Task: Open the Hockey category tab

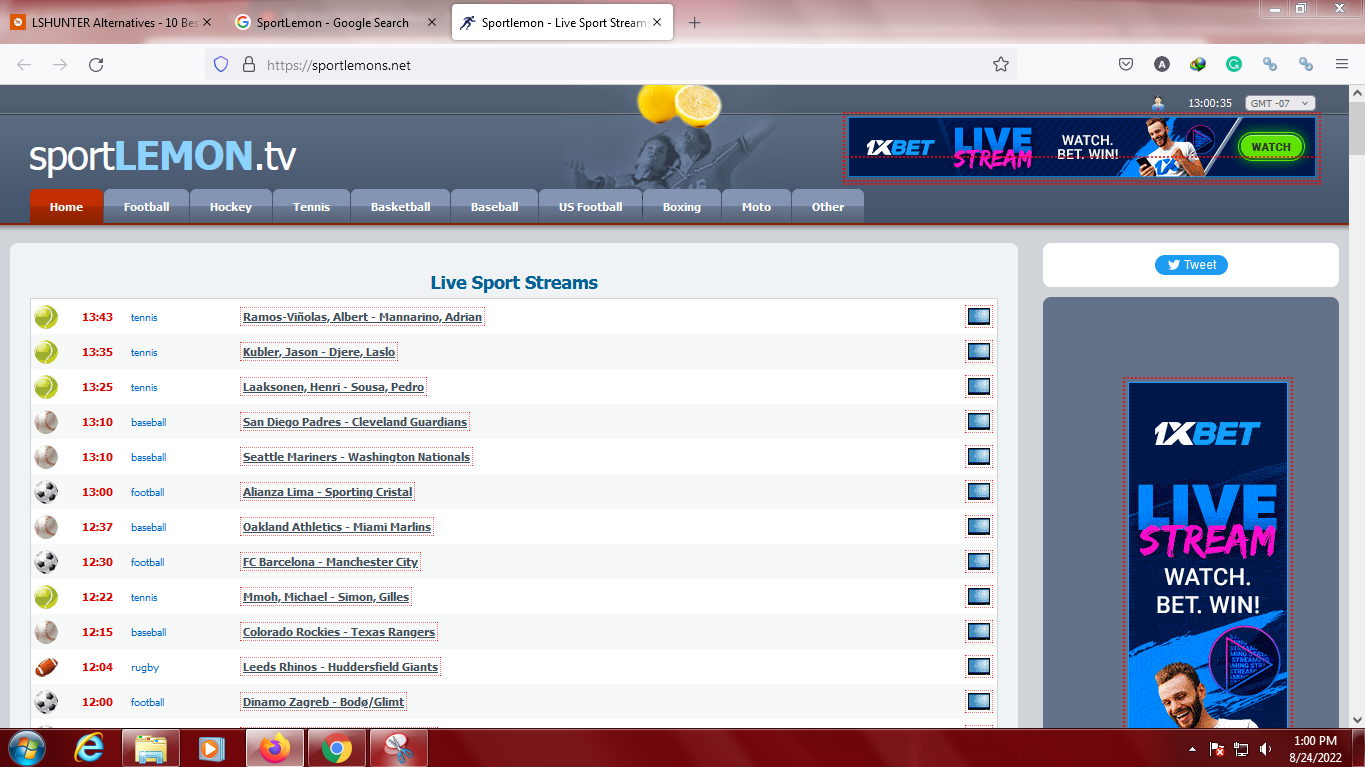Action: click(231, 207)
